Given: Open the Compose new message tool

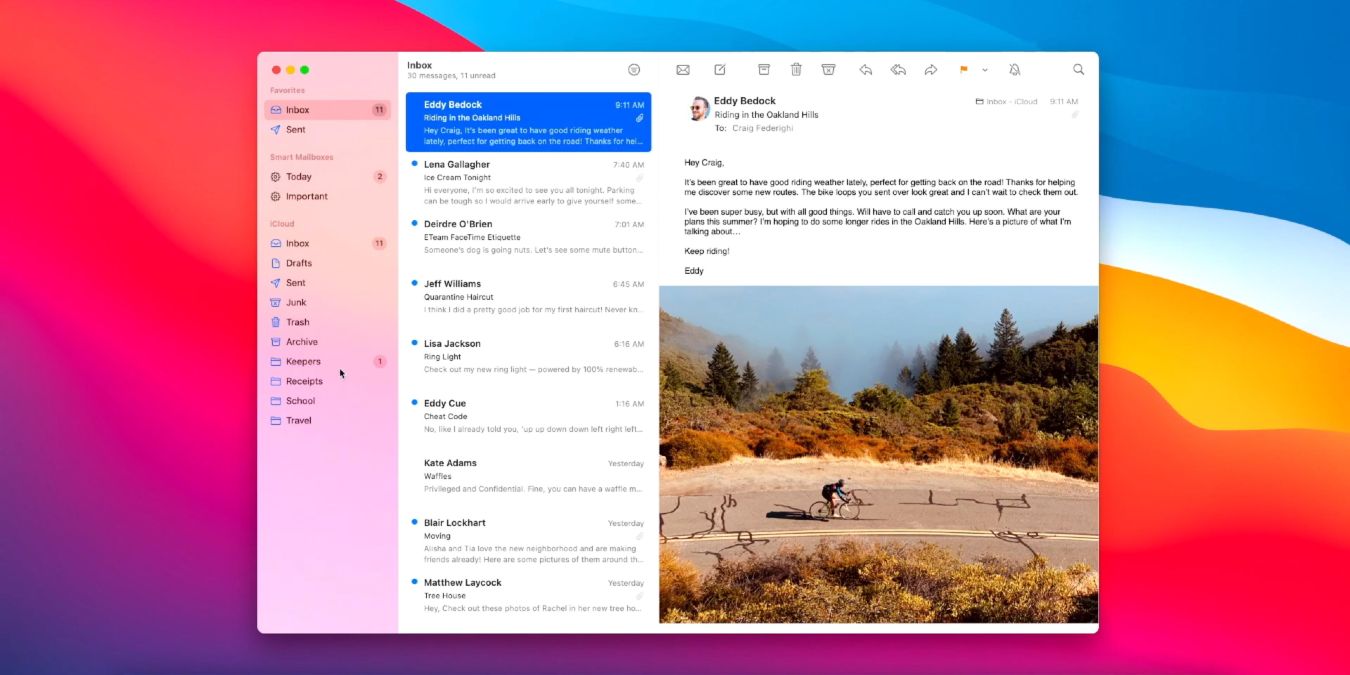Looking at the screenshot, I should coord(720,69).
